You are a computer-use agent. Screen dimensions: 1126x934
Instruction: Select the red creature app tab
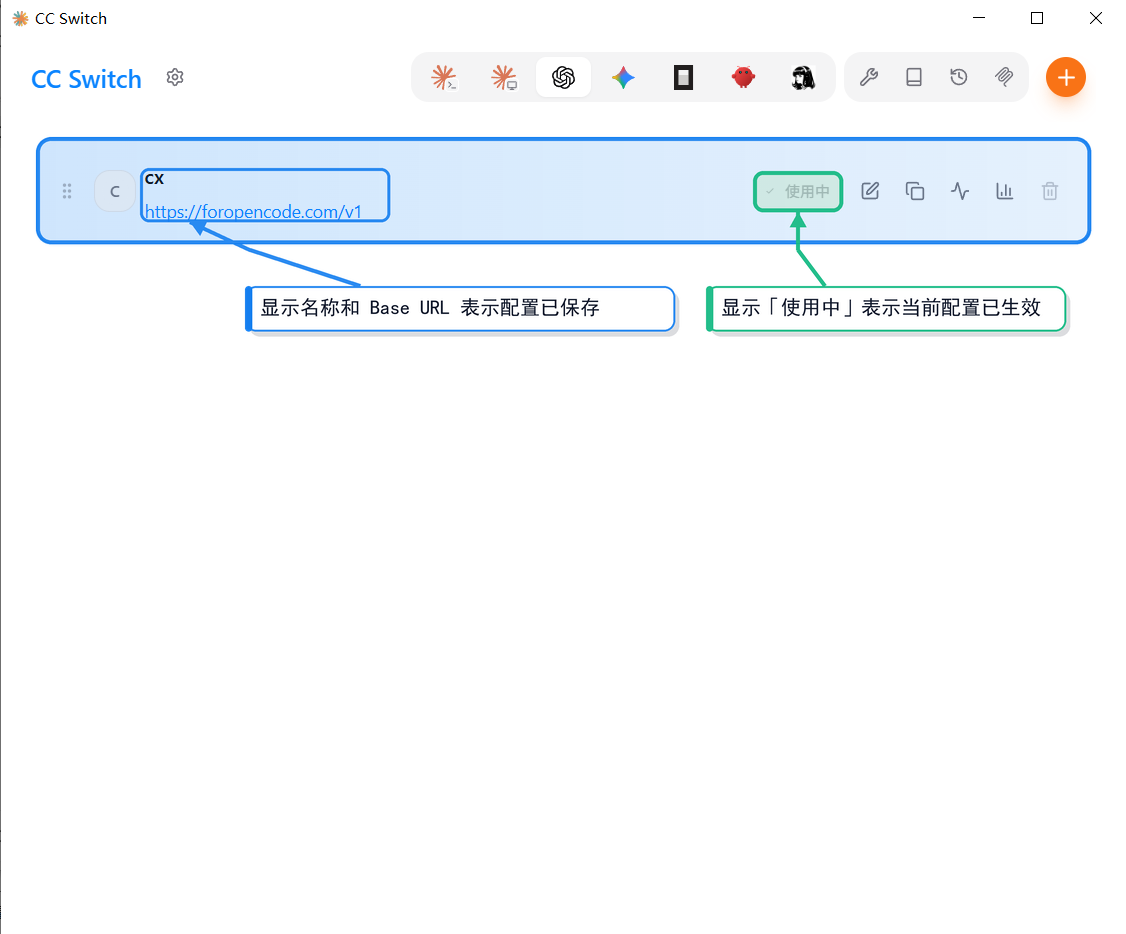coord(743,77)
